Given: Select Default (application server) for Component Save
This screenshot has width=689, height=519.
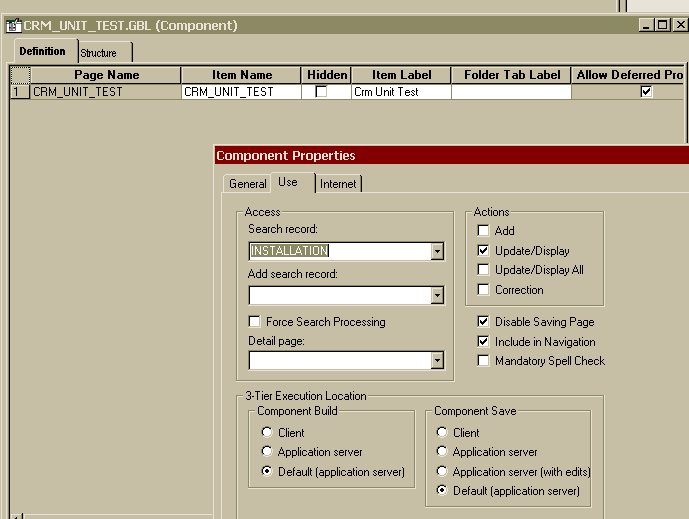Looking at the screenshot, I should [x=442, y=490].
